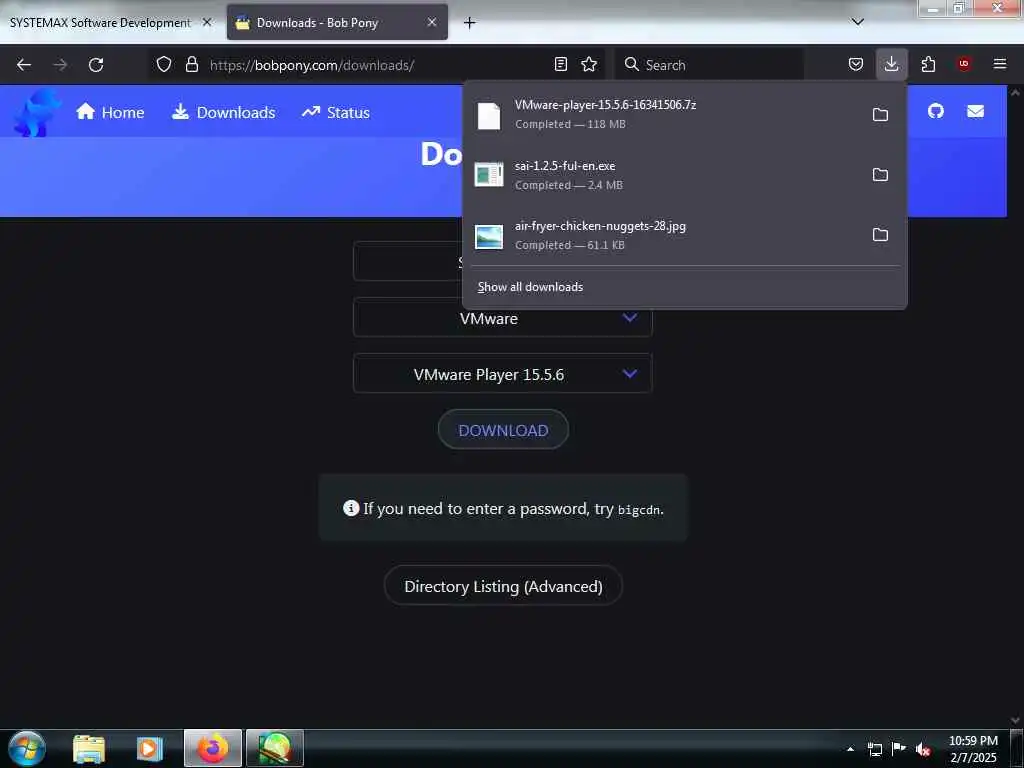Open the uBlock Origin extension icon
This screenshot has width=1024, height=768.
(963, 65)
